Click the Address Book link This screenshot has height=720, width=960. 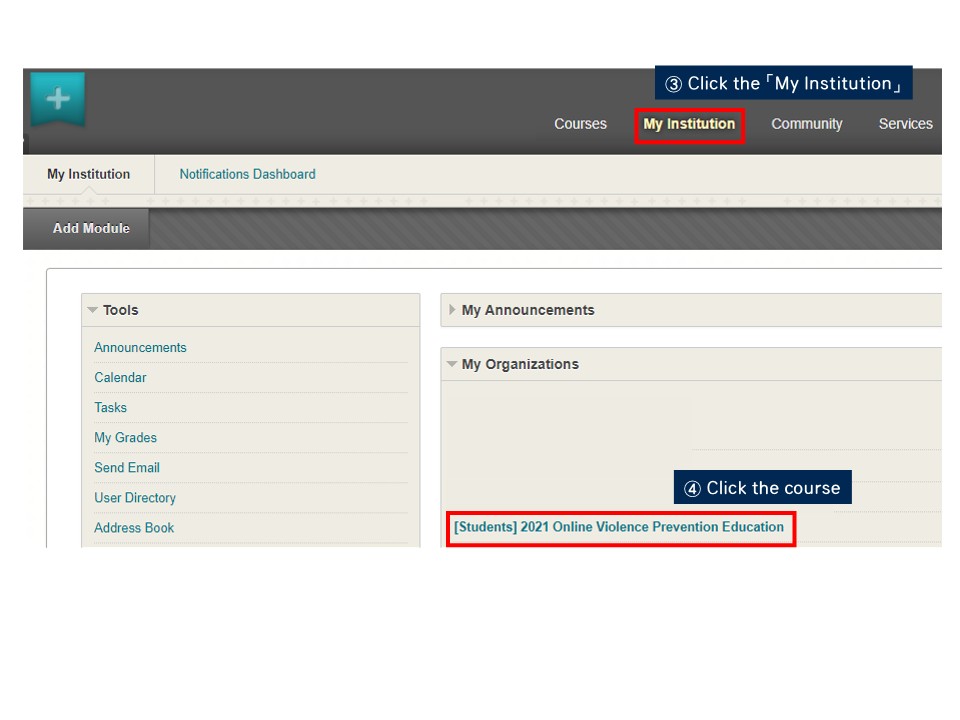point(134,528)
